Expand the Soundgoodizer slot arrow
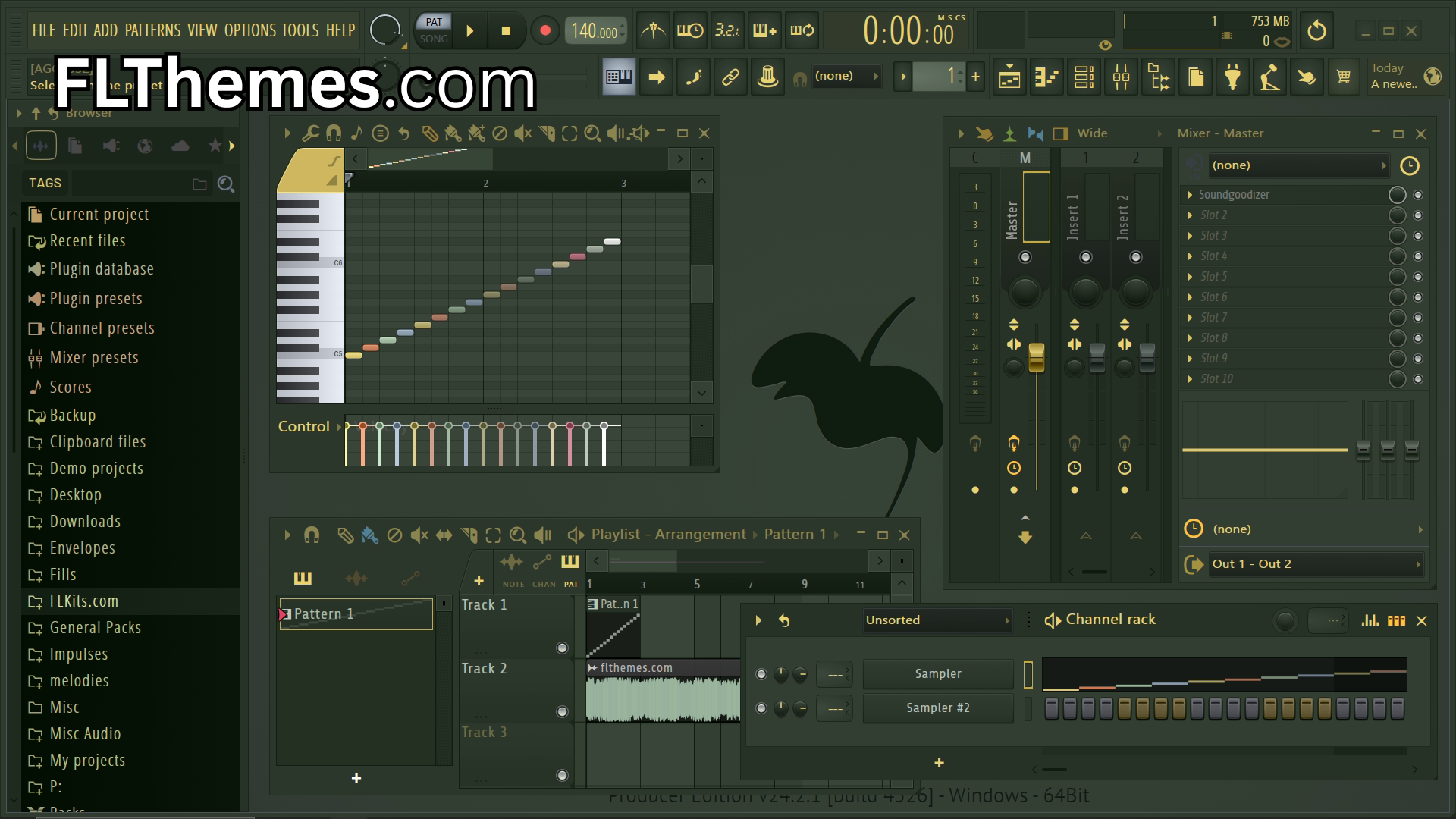The image size is (1456, 819). pos(1190,195)
